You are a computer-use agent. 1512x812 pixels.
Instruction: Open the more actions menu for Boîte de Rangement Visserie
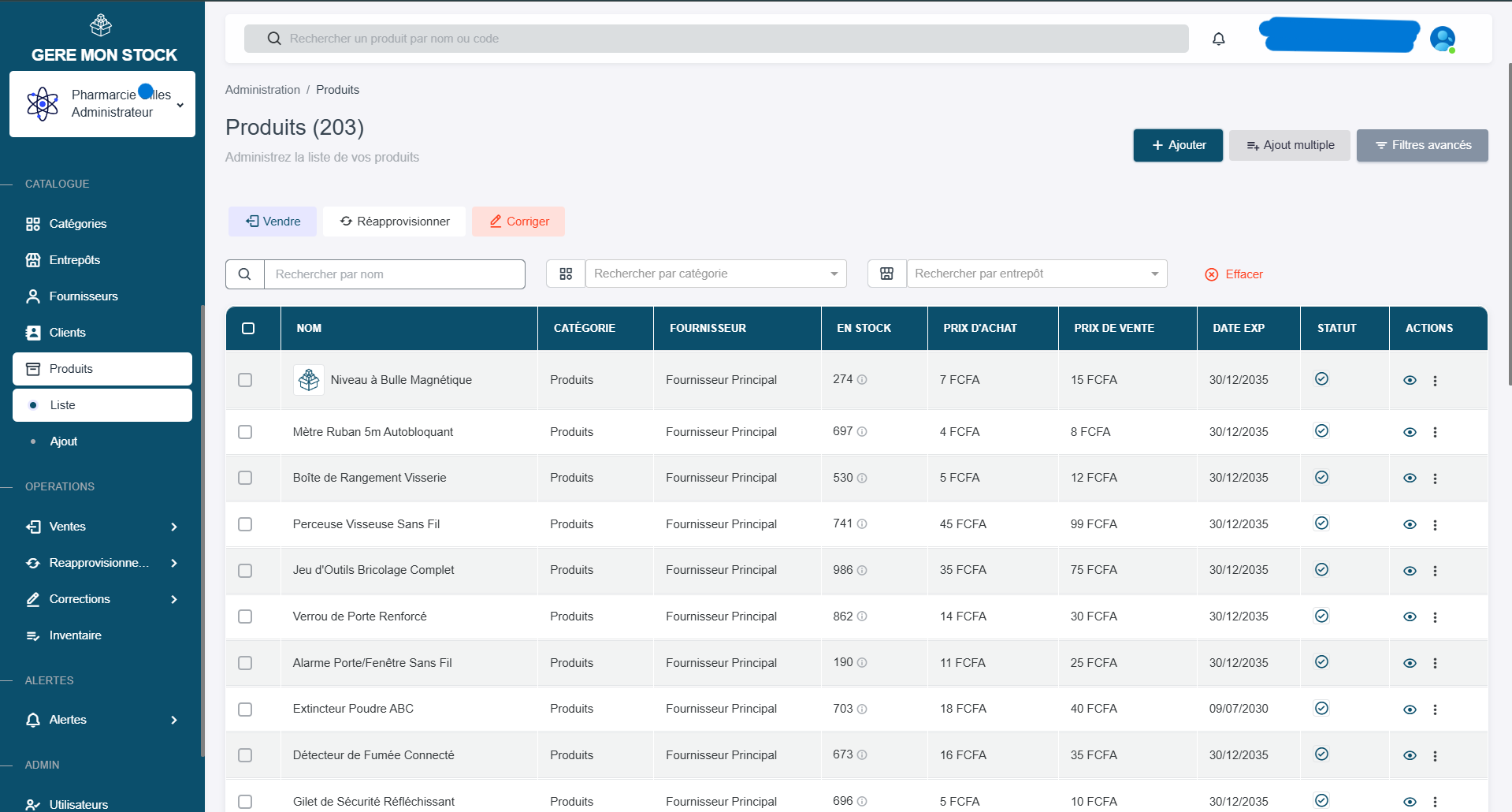pyautogui.click(x=1435, y=479)
